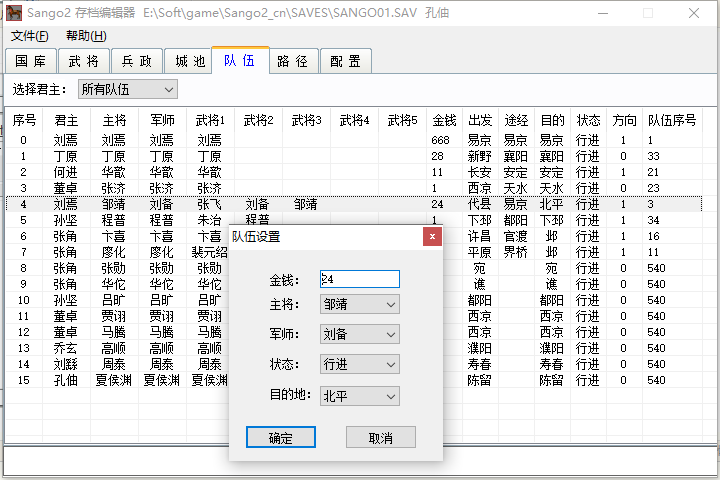Viewport: 720px width, 480px height.
Task: Open the 文件(F) menu
Action: (30, 36)
